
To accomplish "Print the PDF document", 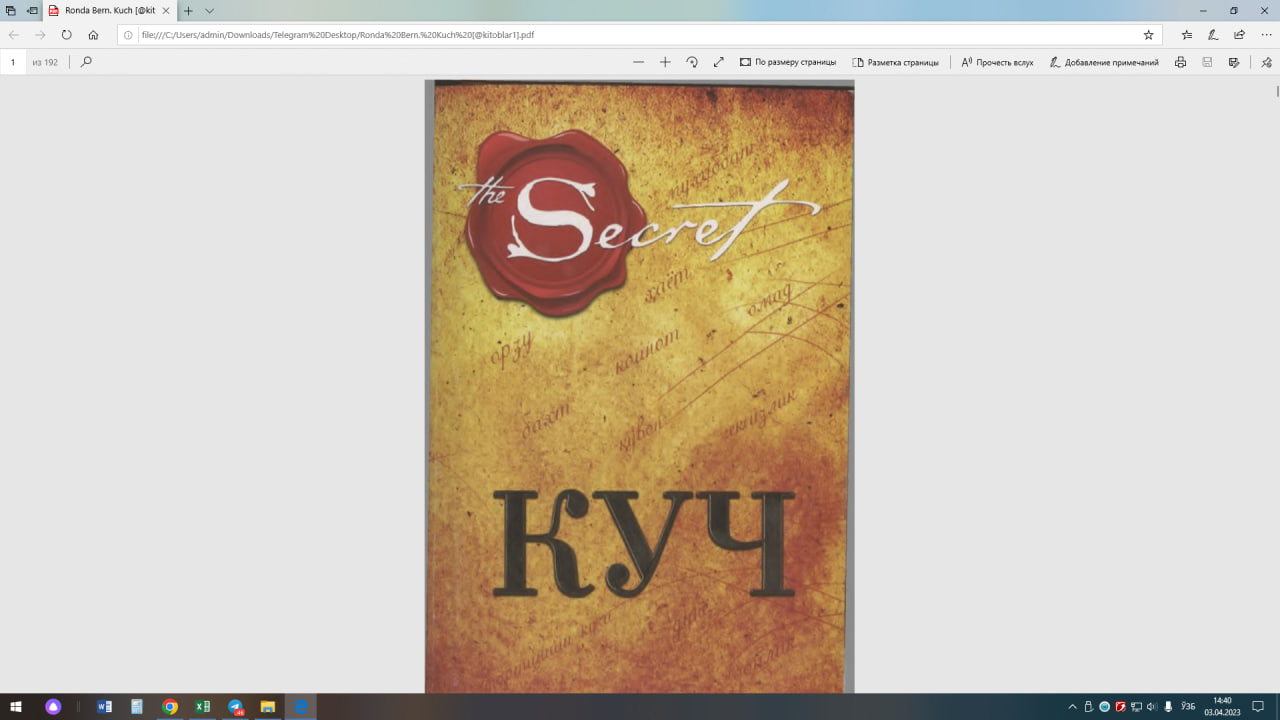I will point(1181,62).
